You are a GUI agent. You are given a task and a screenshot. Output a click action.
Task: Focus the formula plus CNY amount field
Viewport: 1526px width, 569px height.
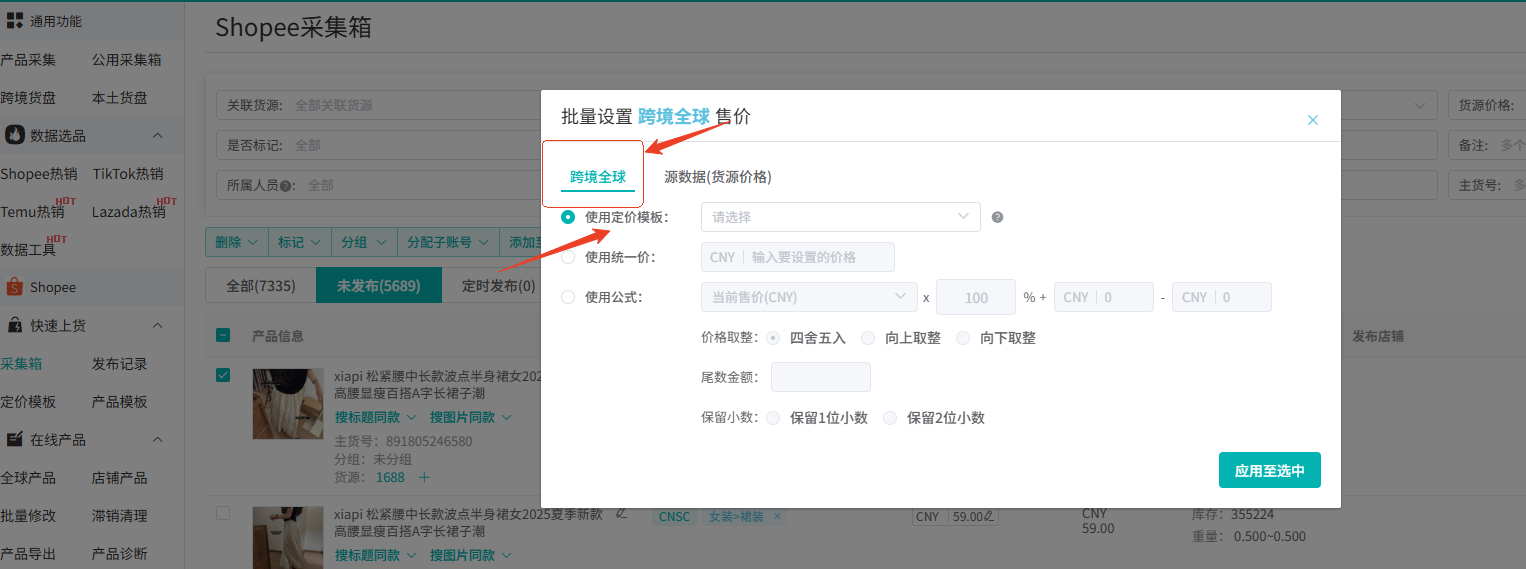pyautogui.click(x=1103, y=297)
